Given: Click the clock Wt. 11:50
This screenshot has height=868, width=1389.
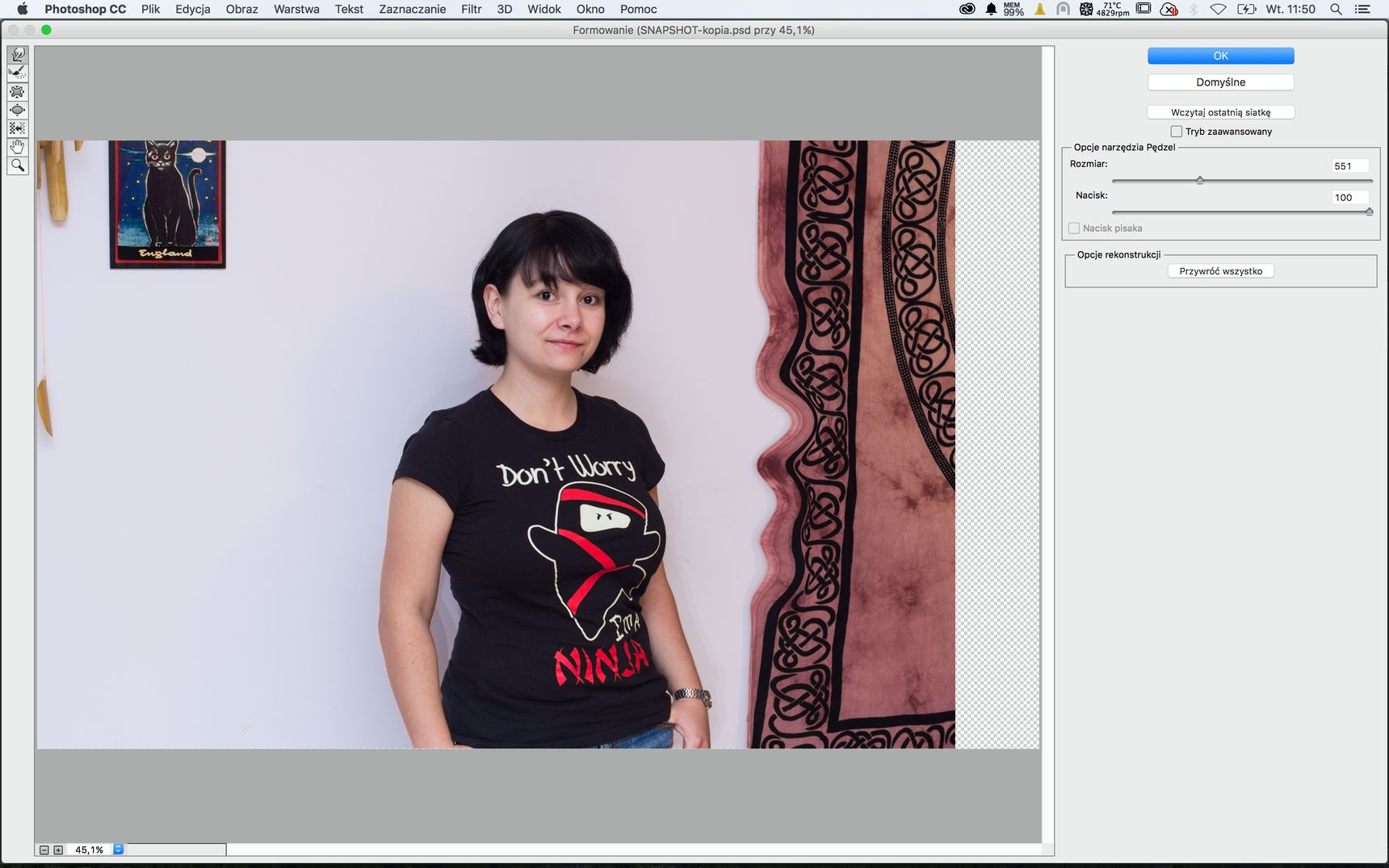Looking at the screenshot, I should pos(1290,9).
